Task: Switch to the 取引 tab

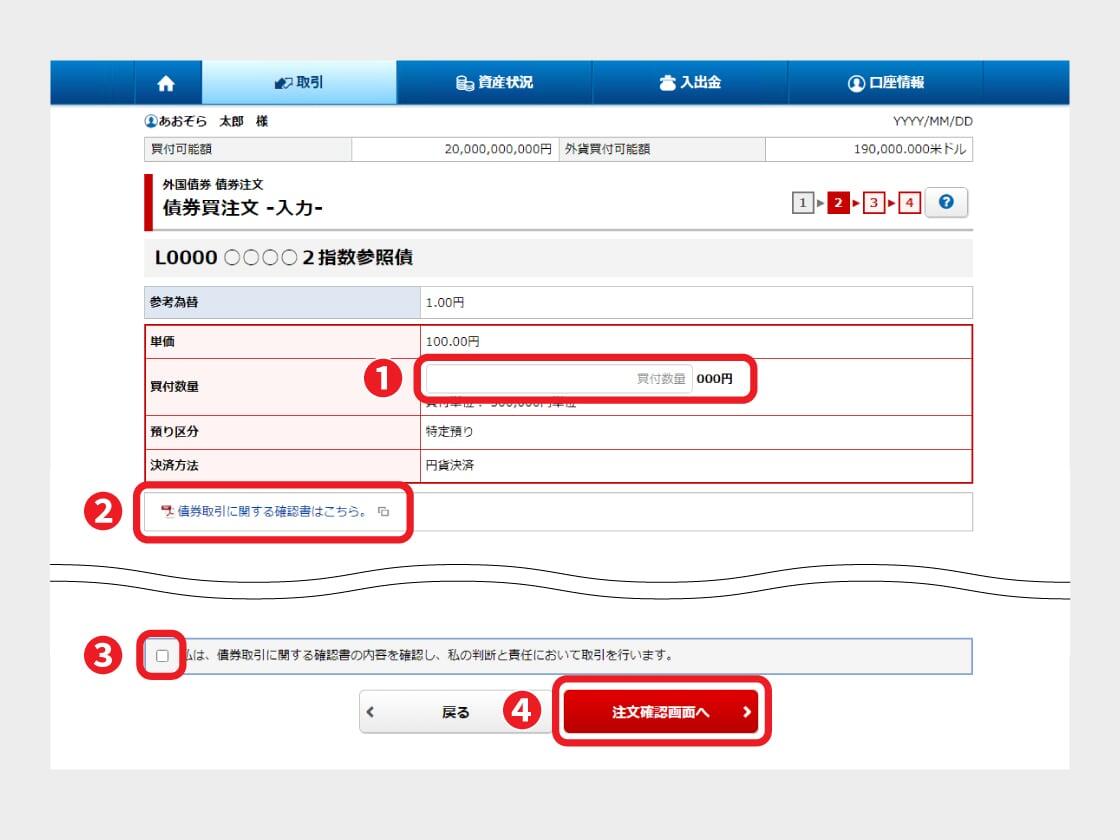Action: [x=299, y=83]
